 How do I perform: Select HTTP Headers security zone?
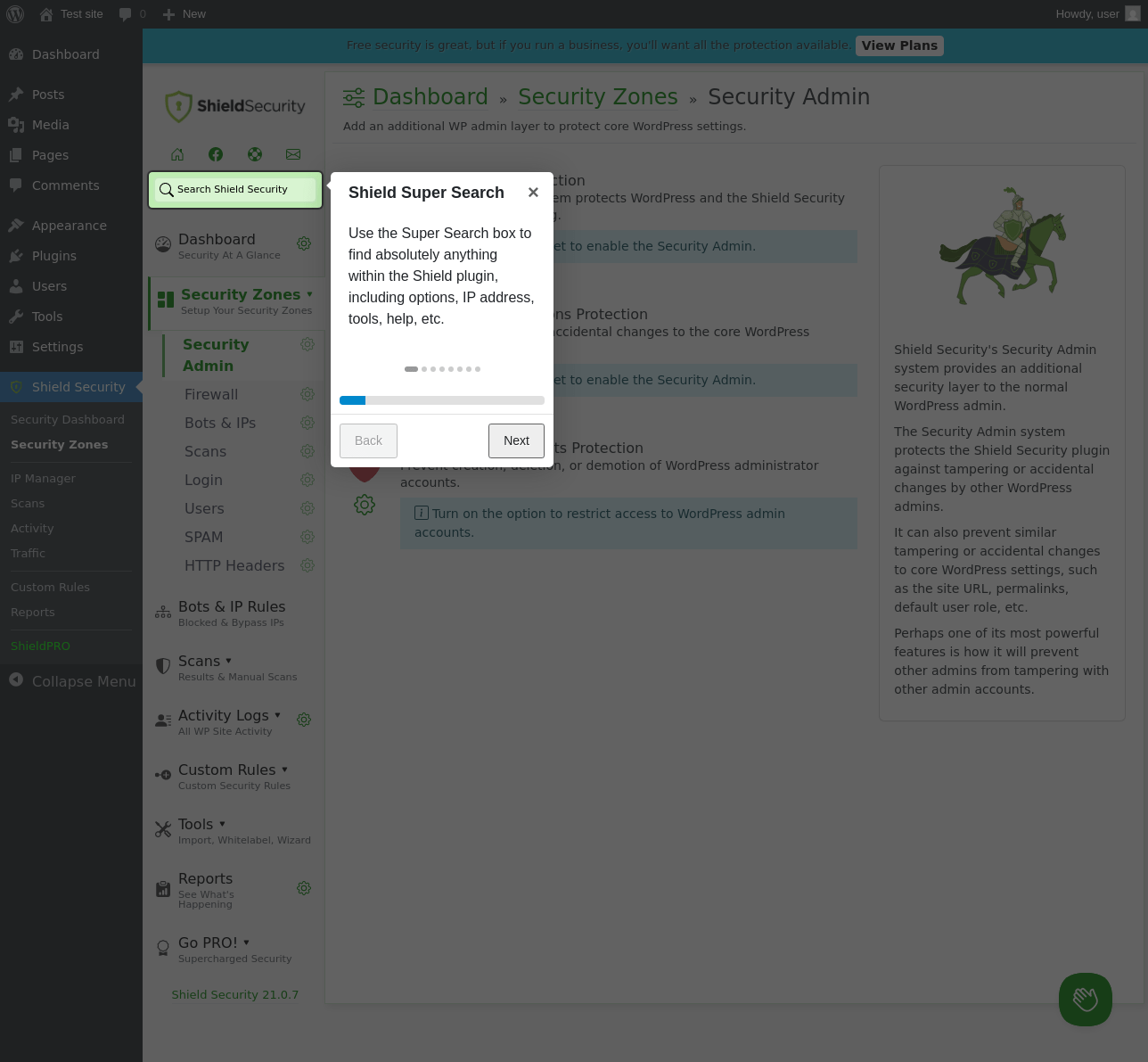(x=234, y=565)
